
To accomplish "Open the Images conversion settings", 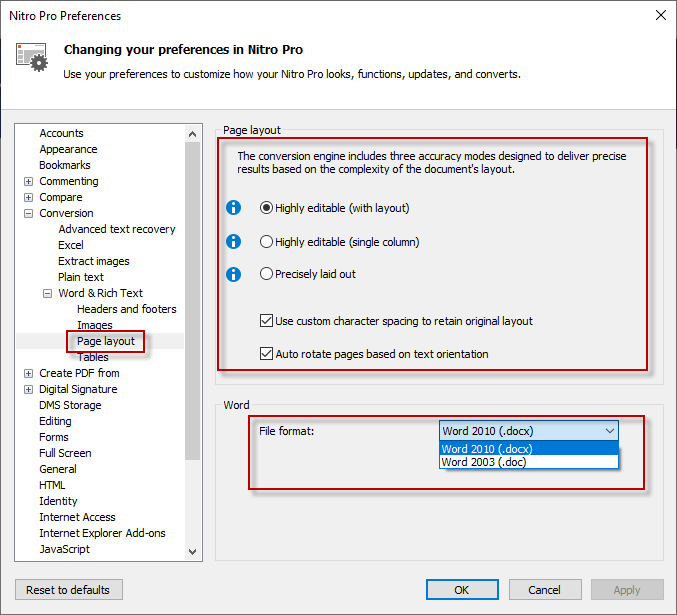I will click(x=95, y=325).
